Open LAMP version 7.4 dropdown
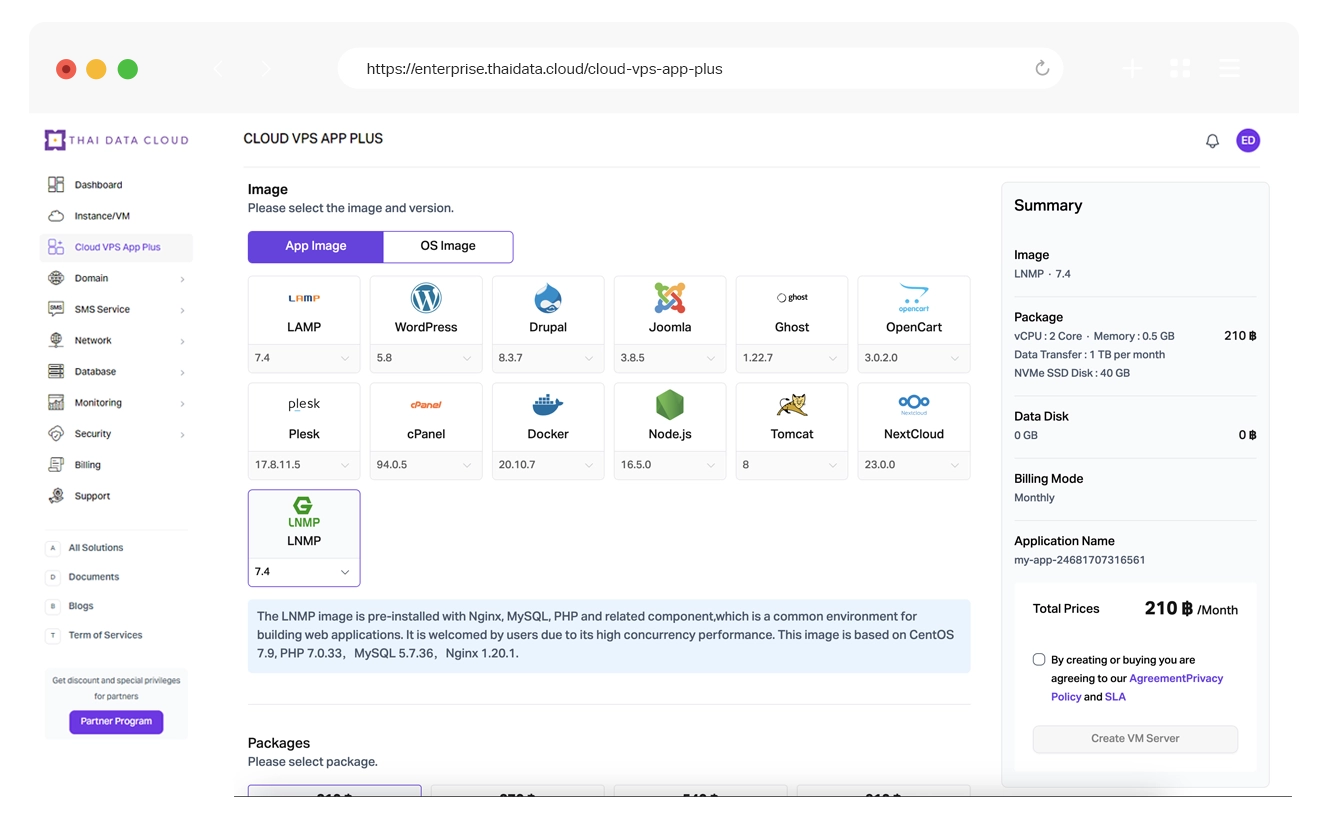 (x=304, y=358)
